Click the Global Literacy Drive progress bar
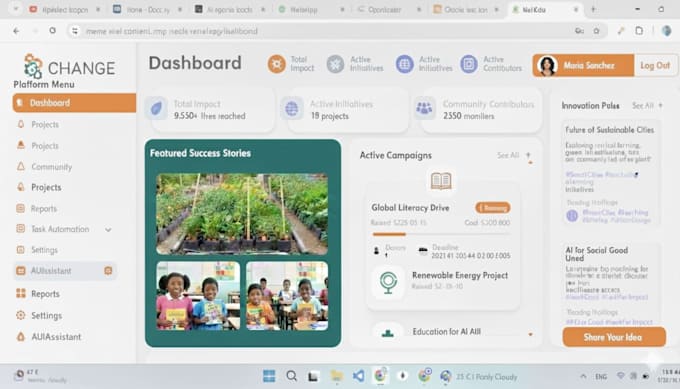This screenshot has height=389, width=680. pyautogui.click(x=441, y=234)
